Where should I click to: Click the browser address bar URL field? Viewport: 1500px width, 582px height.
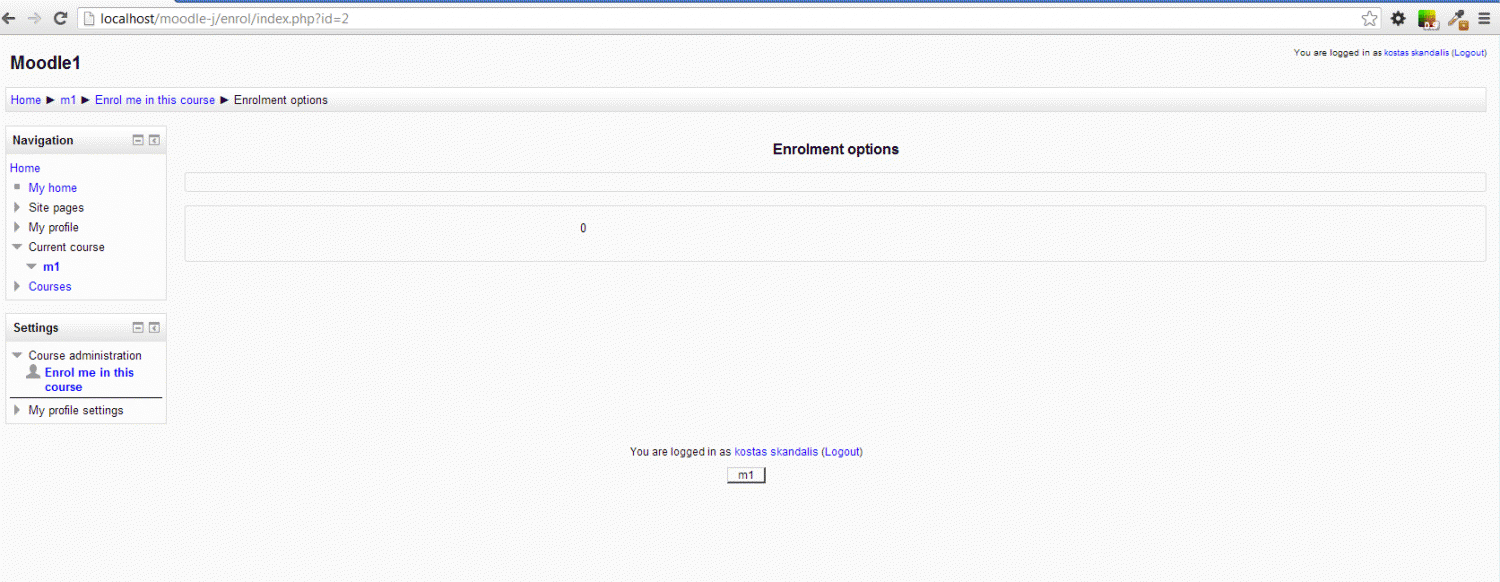700,18
